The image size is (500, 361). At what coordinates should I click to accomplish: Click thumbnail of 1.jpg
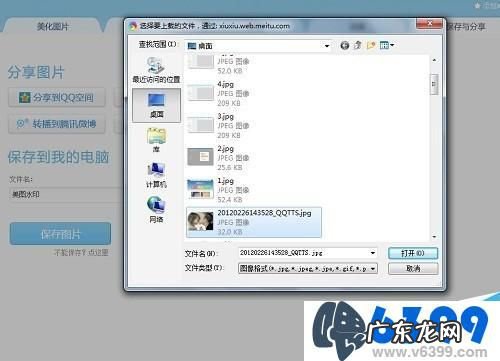[200, 189]
